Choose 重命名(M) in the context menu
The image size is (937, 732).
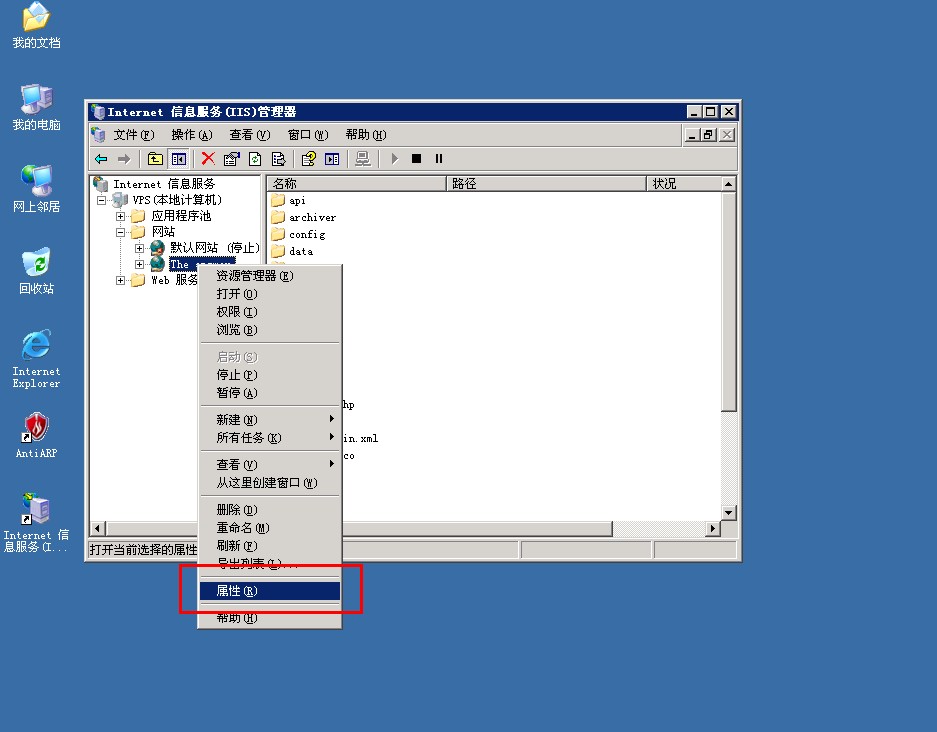point(270,528)
